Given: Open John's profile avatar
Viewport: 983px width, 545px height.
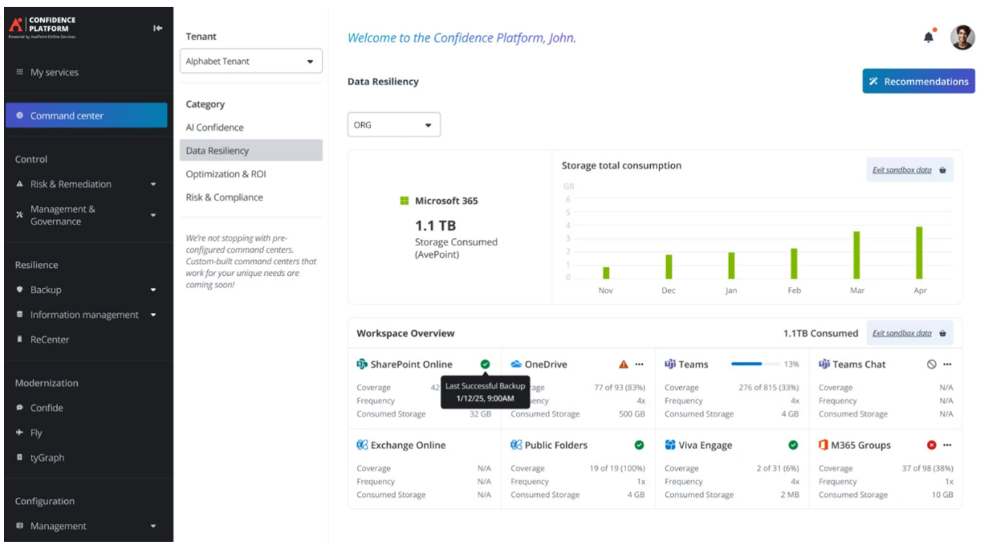Looking at the screenshot, I should [x=962, y=38].
